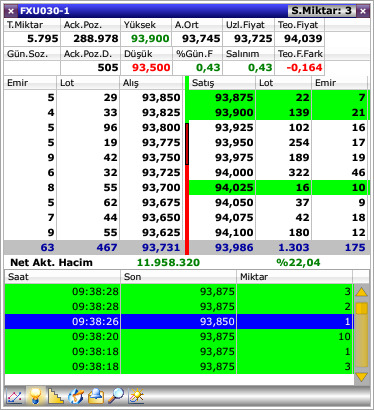
Task: Toggle the light bulb icon in toolbar
Action: pyautogui.click(x=36, y=397)
